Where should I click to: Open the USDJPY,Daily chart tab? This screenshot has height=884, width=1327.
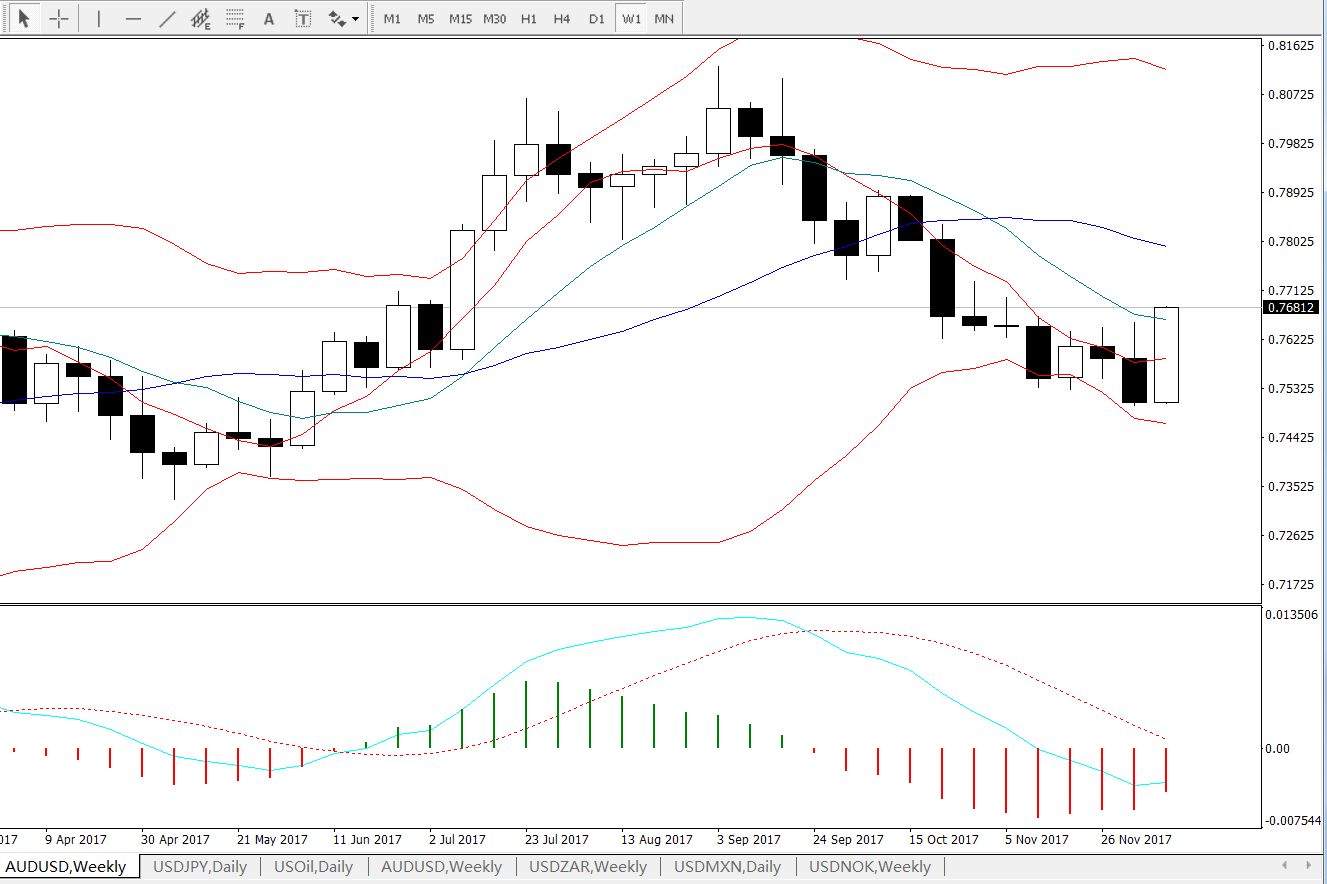(x=200, y=867)
